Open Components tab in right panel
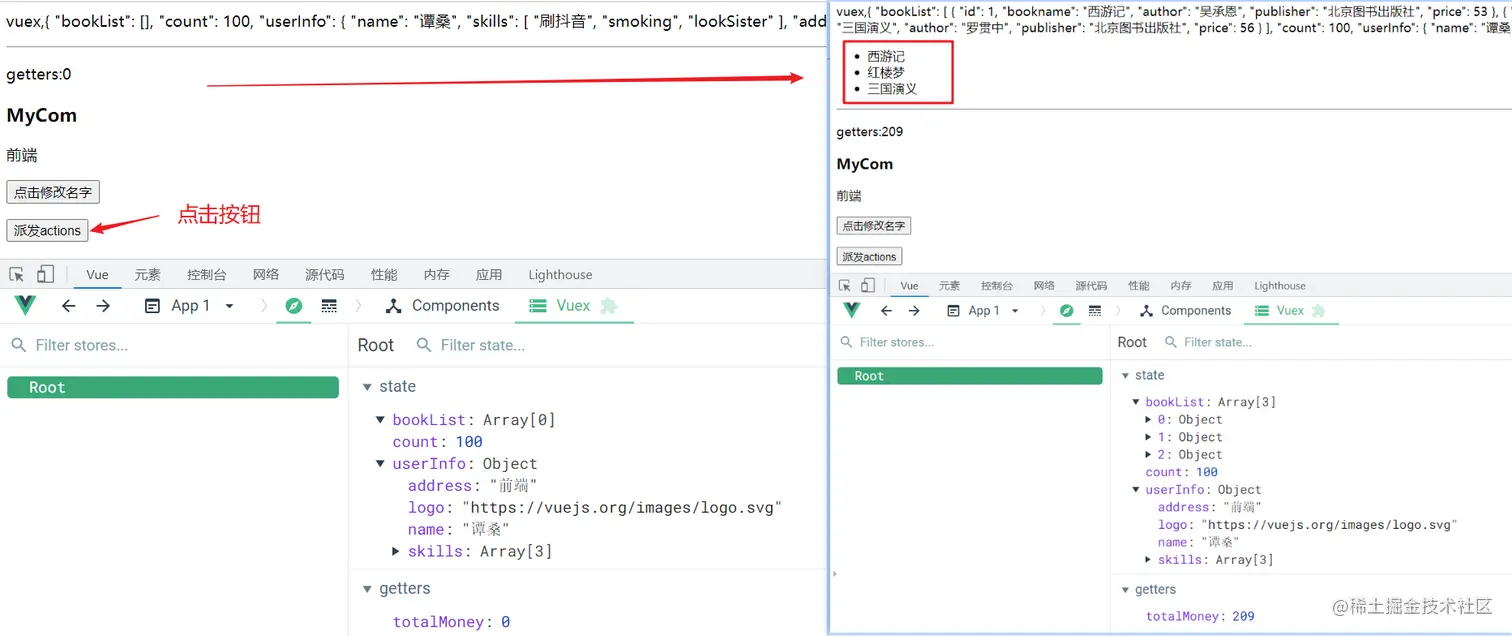The width and height of the screenshot is (1512, 636). 1185,311
